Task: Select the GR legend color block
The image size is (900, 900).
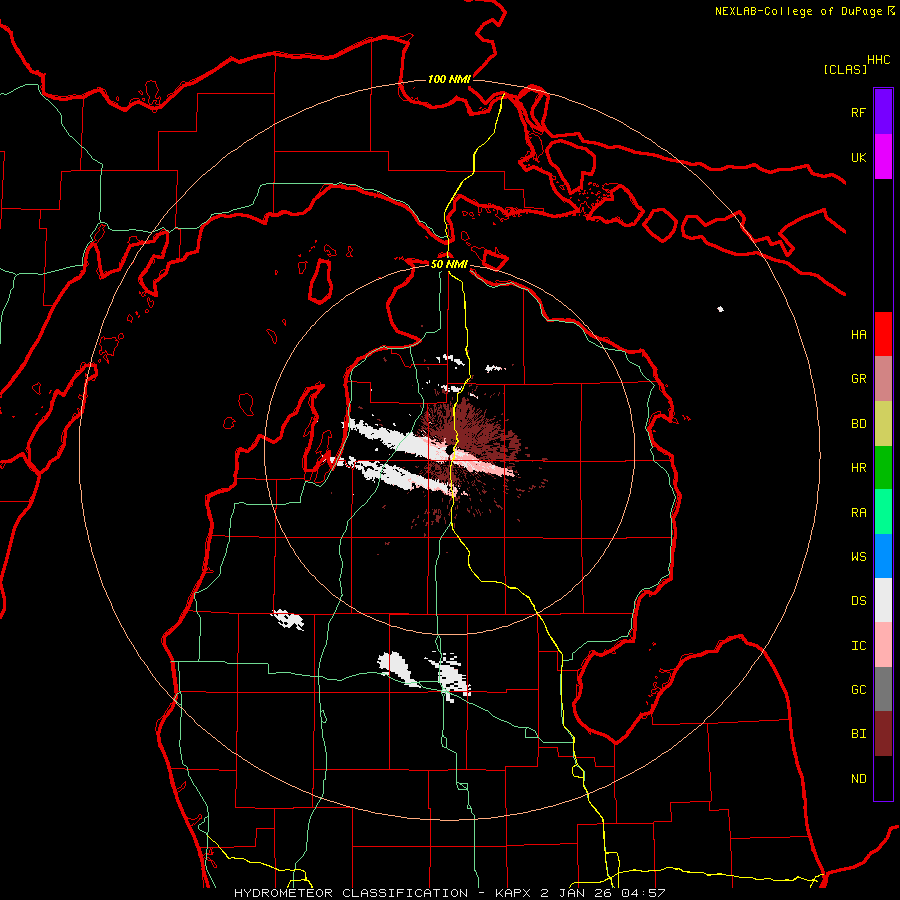Action: click(883, 379)
